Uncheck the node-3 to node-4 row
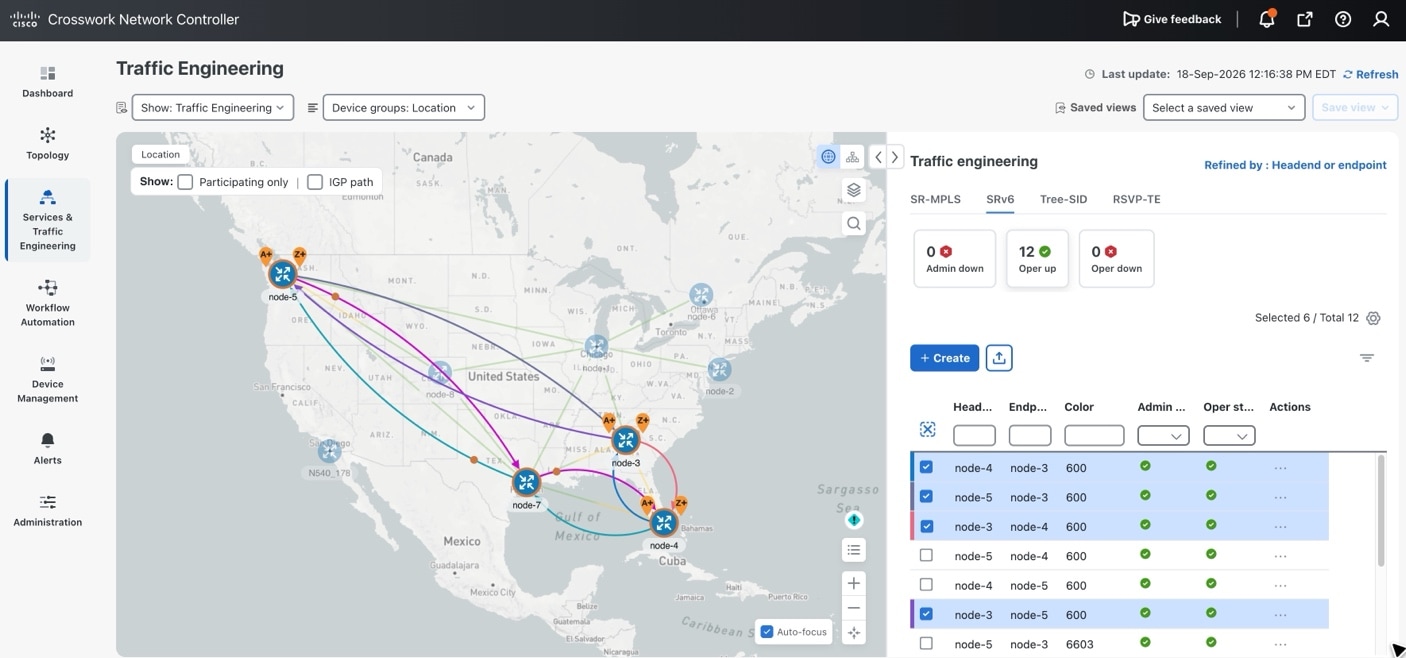The image size is (1406, 658). pyautogui.click(x=926, y=526)
